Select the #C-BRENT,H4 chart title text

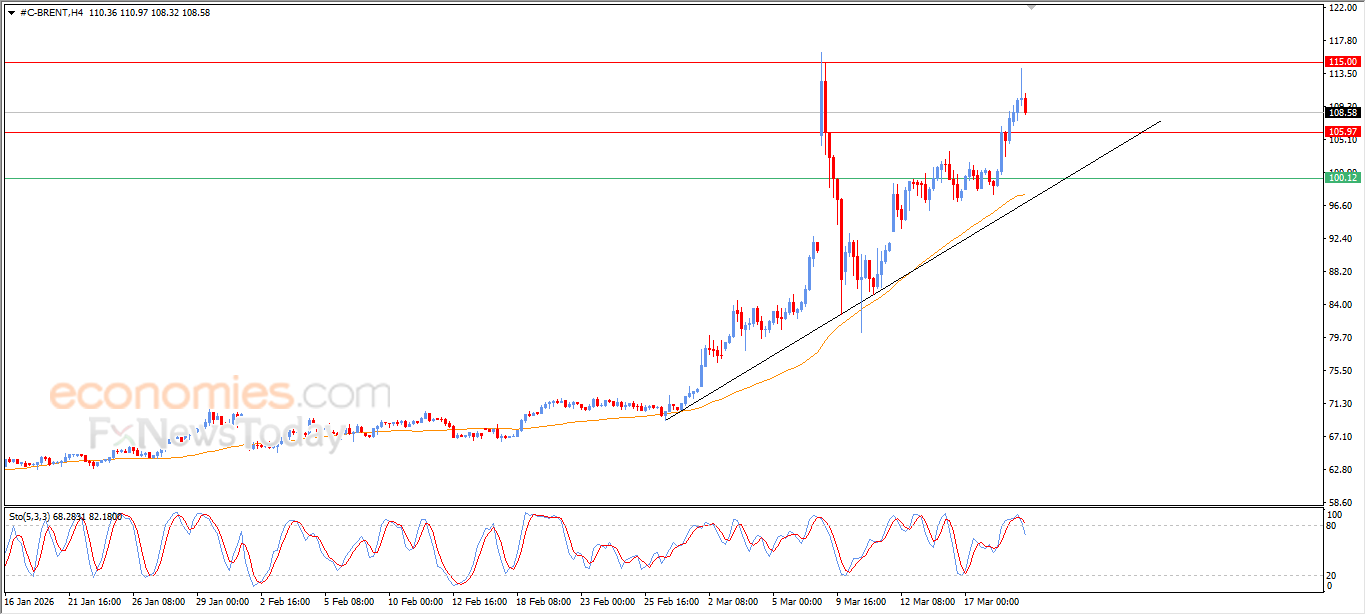[52, 12]
